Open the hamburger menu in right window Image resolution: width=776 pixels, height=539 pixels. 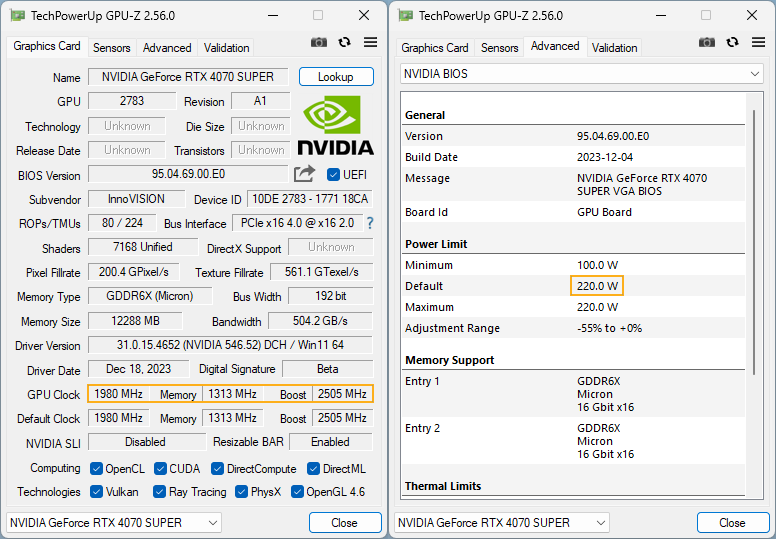pyautogui.click(x=758, y=42)
